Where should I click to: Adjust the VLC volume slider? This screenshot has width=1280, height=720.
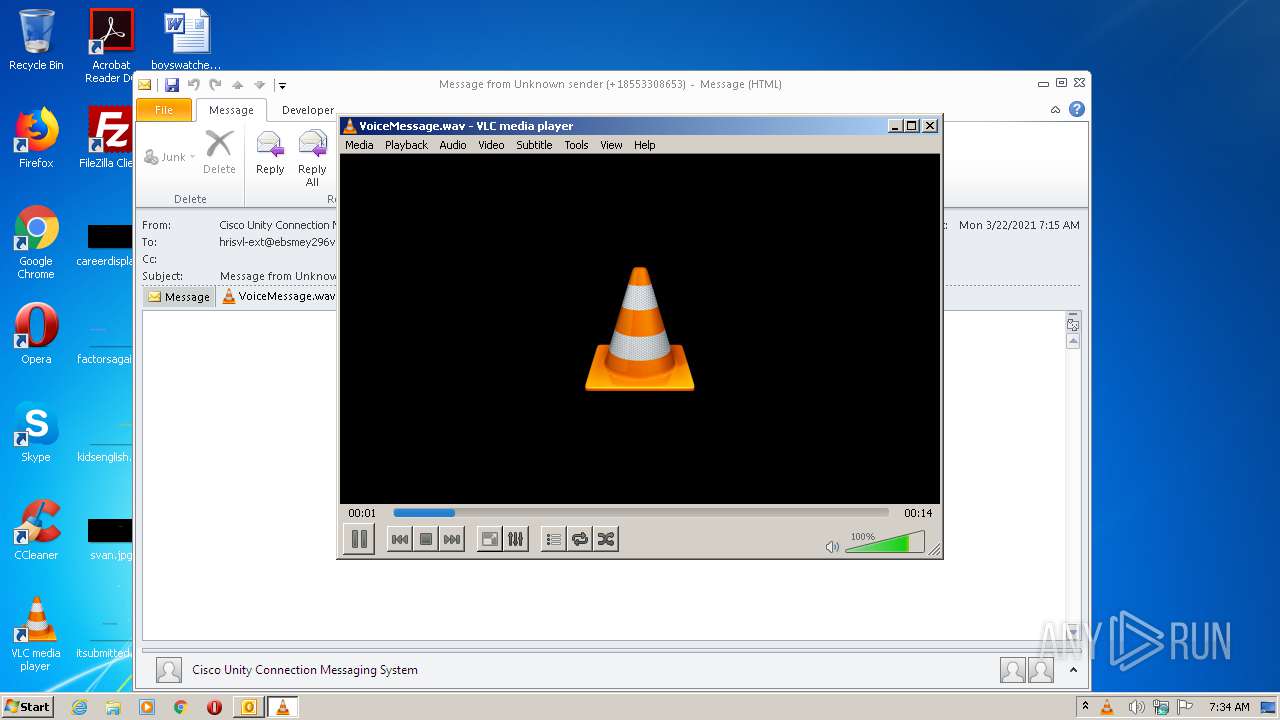pyautogui.click(x=884, y=543)
